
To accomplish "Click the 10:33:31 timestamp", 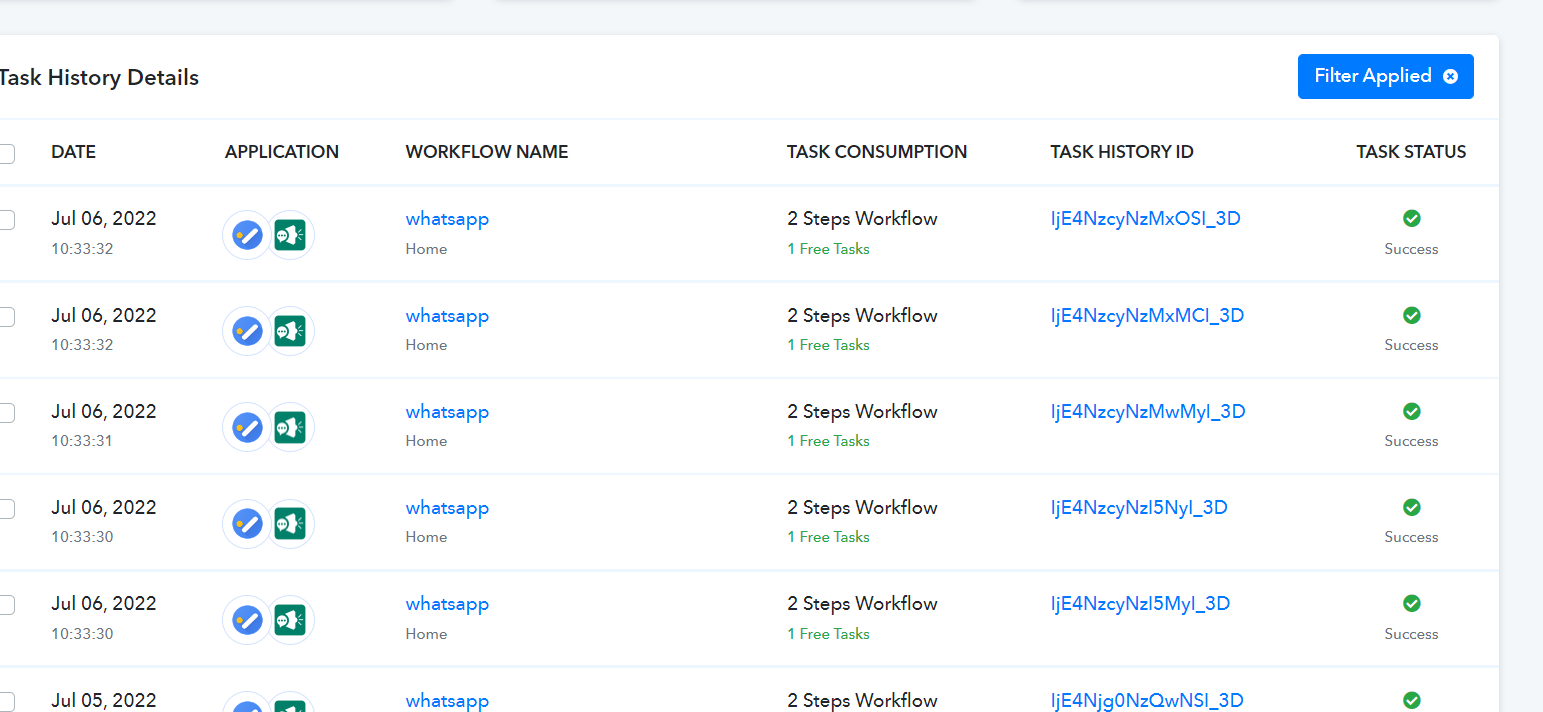I will [82, 441].
